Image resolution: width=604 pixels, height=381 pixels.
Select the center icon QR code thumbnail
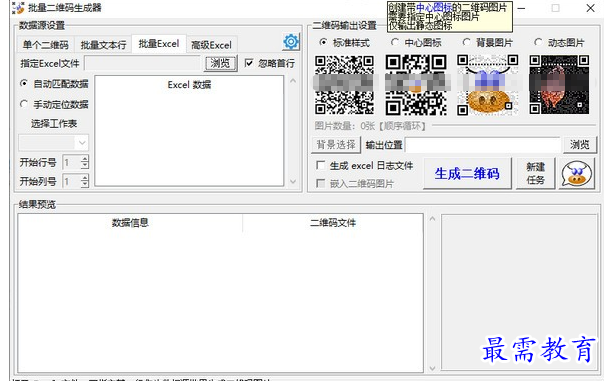point(416,85)
